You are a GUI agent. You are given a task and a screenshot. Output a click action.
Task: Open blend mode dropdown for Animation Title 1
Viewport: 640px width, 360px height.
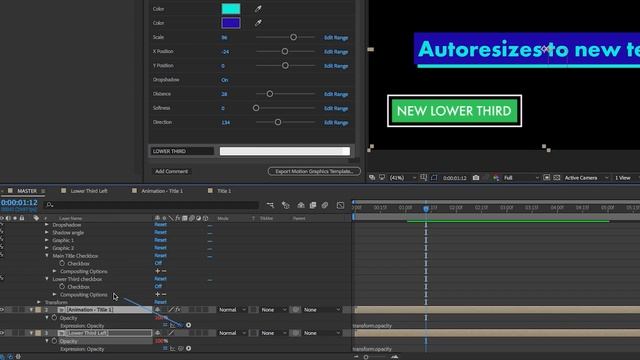coord(232,310)
